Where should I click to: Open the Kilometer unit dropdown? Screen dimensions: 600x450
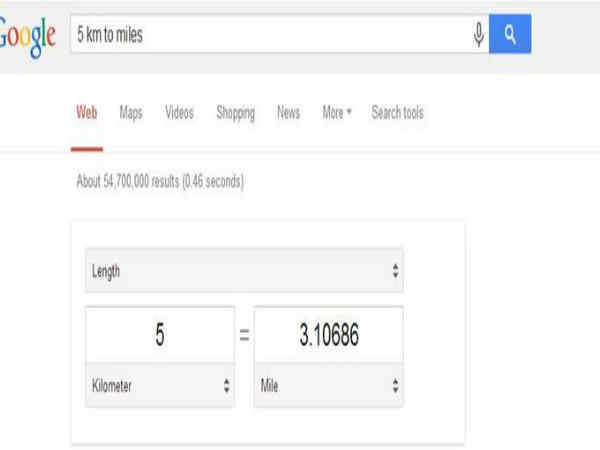(x=160, y=384)
